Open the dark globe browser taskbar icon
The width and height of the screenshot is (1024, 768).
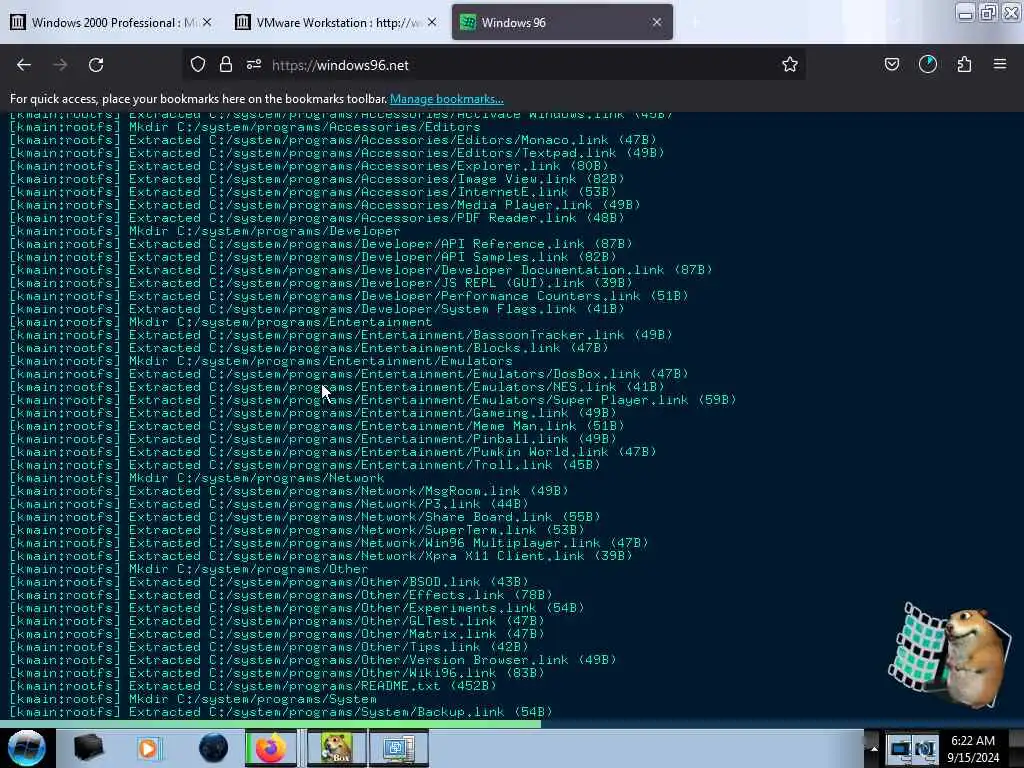coord(213,748)
